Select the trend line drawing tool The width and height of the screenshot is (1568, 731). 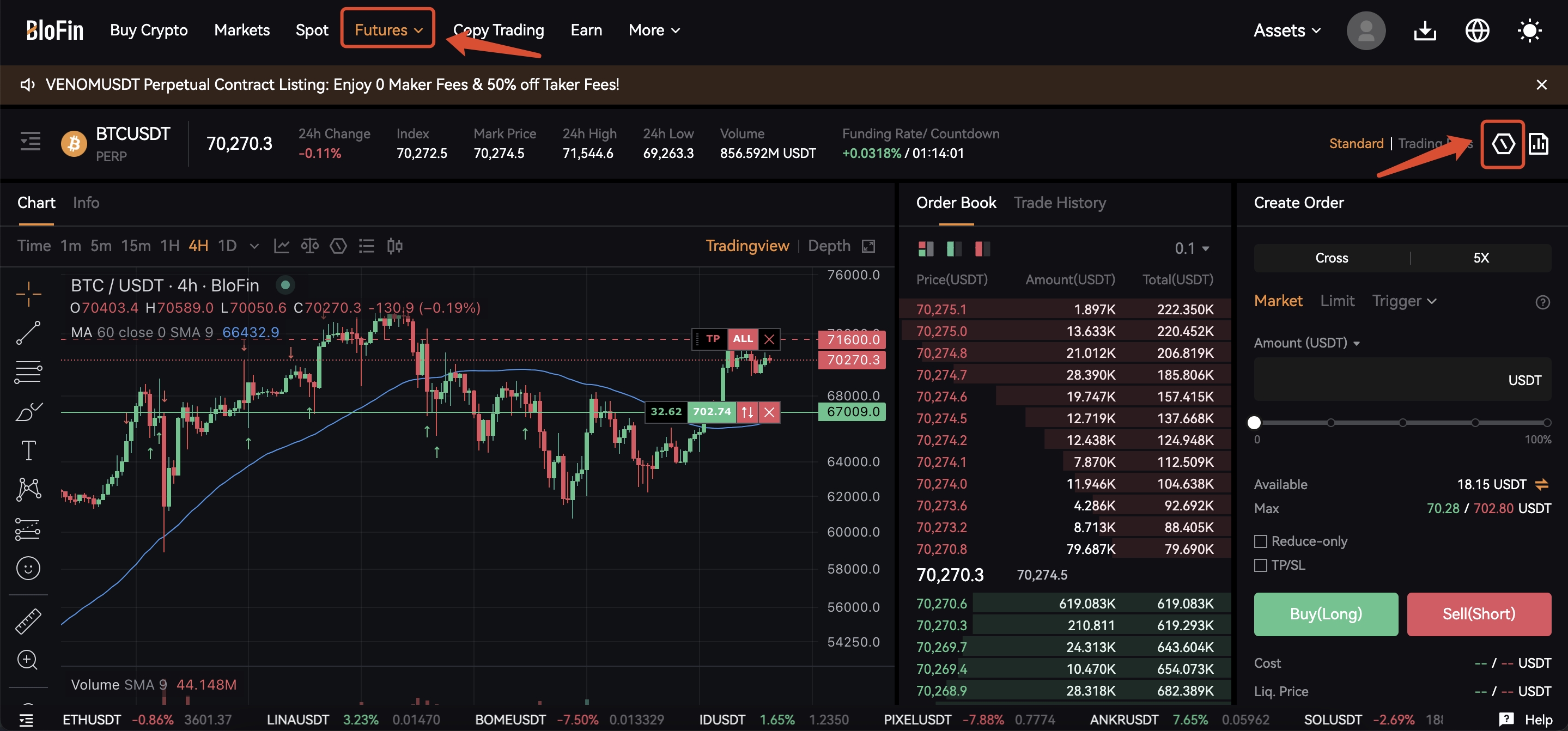pyautogui.click(x=29, y=333)
